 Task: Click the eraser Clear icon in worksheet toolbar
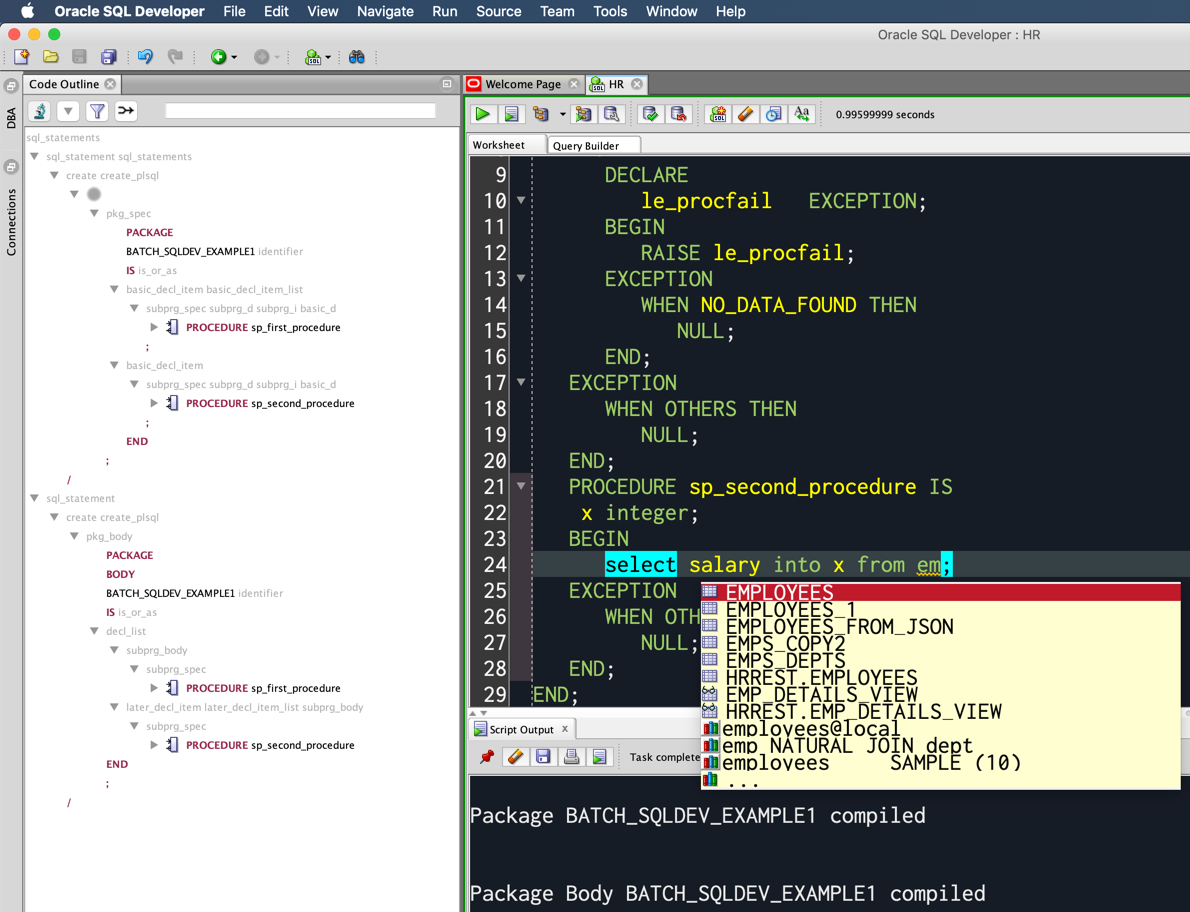[745, 114]
